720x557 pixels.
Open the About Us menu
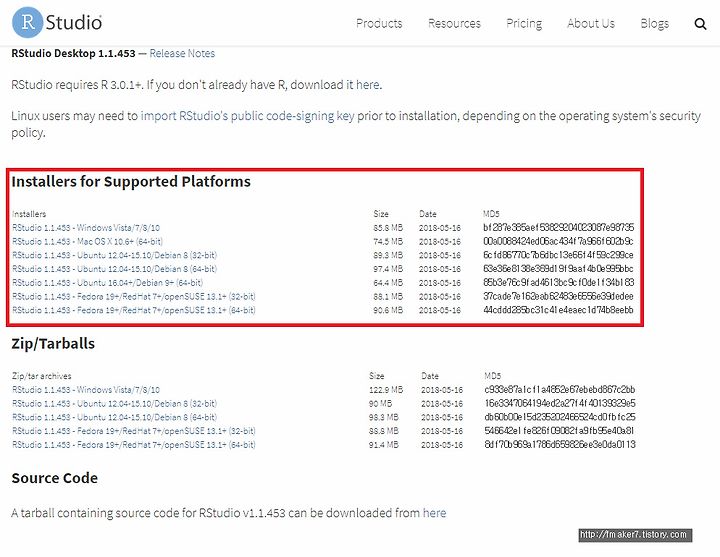click(x=591, y=23)
